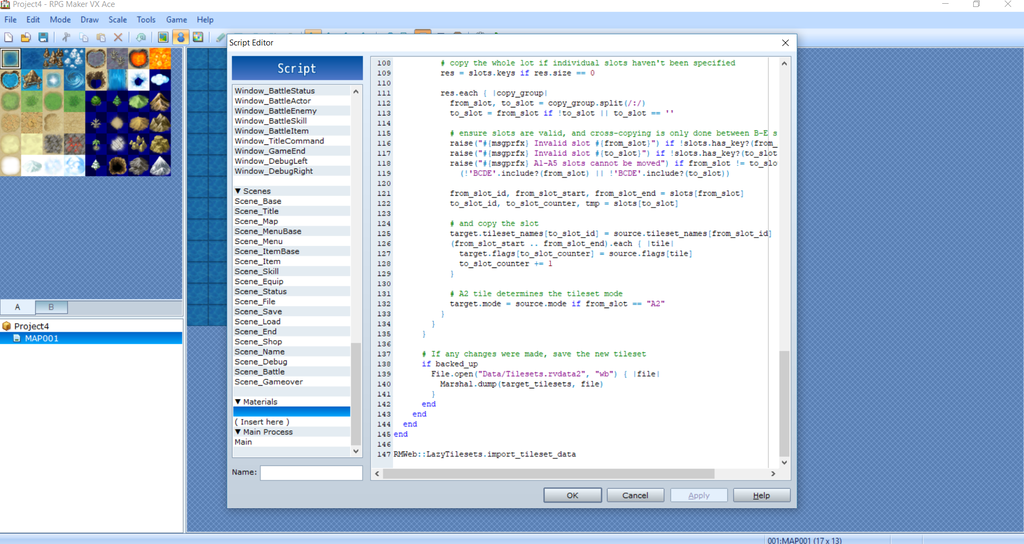
Task: Click the Delete red X toolbar icon
Action: tap(118, 37)
